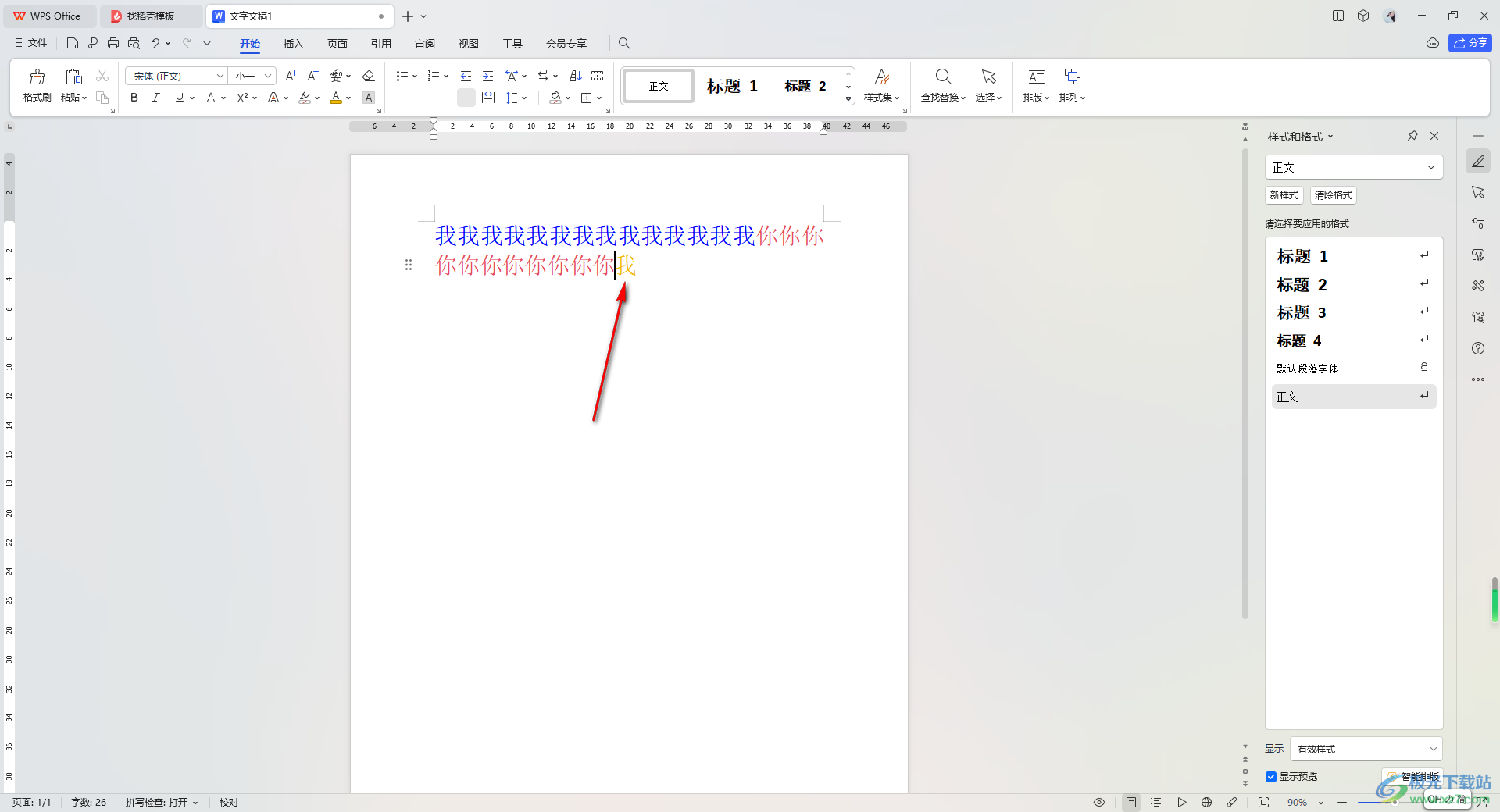This screenshot has height=812, width=1500.
Task: Toggle character shading button
Action: click(x=369, y=98)
